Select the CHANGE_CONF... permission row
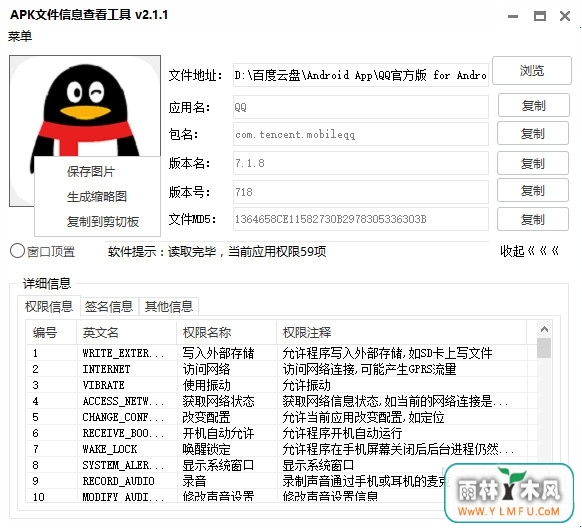 282,417
